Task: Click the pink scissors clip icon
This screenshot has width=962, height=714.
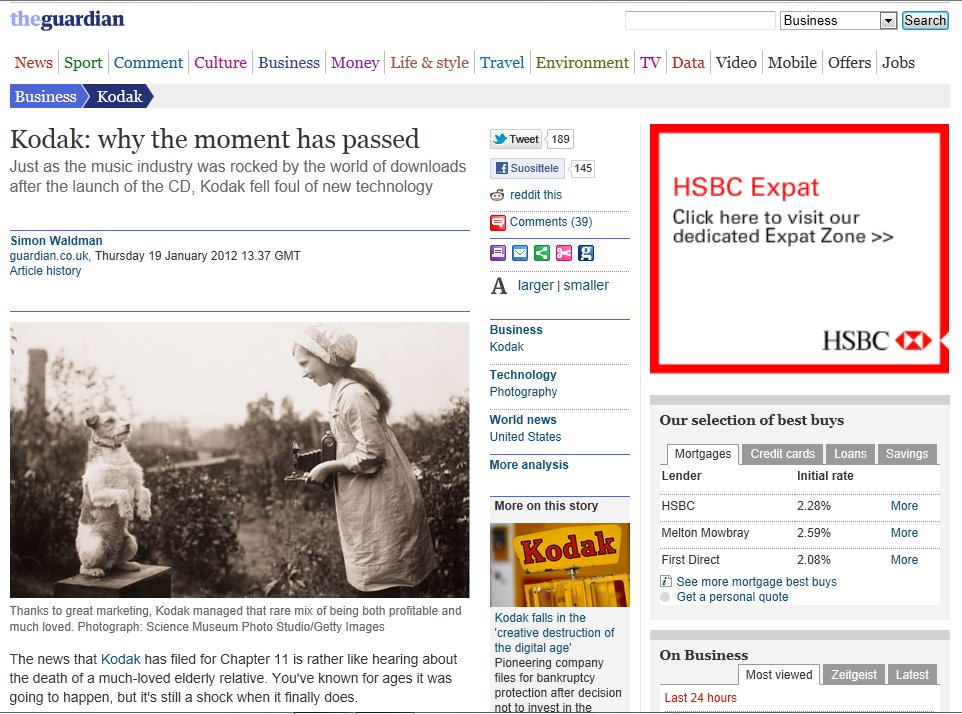Action: 564,253
